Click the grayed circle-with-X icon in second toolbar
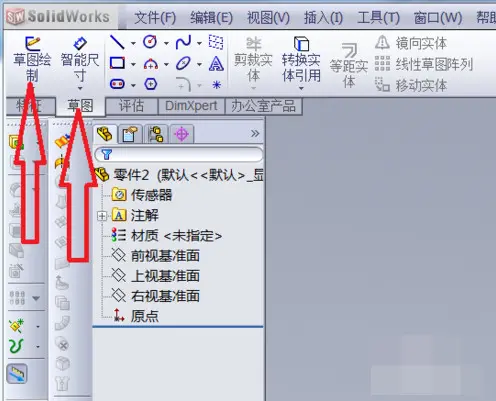Screen dimensions: 496x401 click(62, 343)
